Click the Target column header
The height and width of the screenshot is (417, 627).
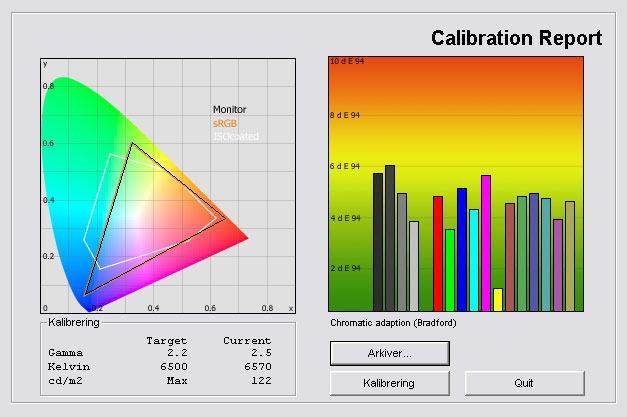coord(167,341)
